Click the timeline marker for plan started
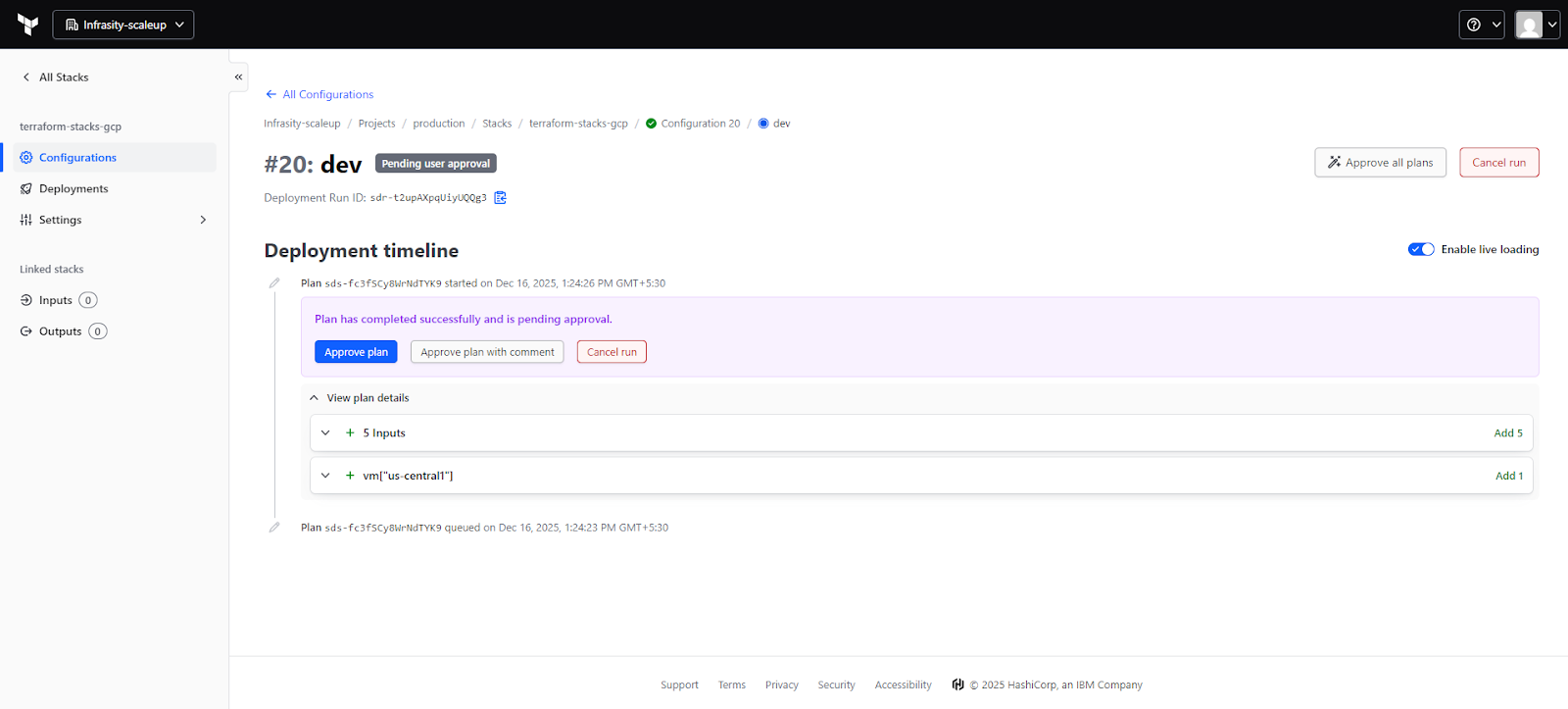Image resolution: width=1568 pixels, height=709 pixels. (274, 282)
